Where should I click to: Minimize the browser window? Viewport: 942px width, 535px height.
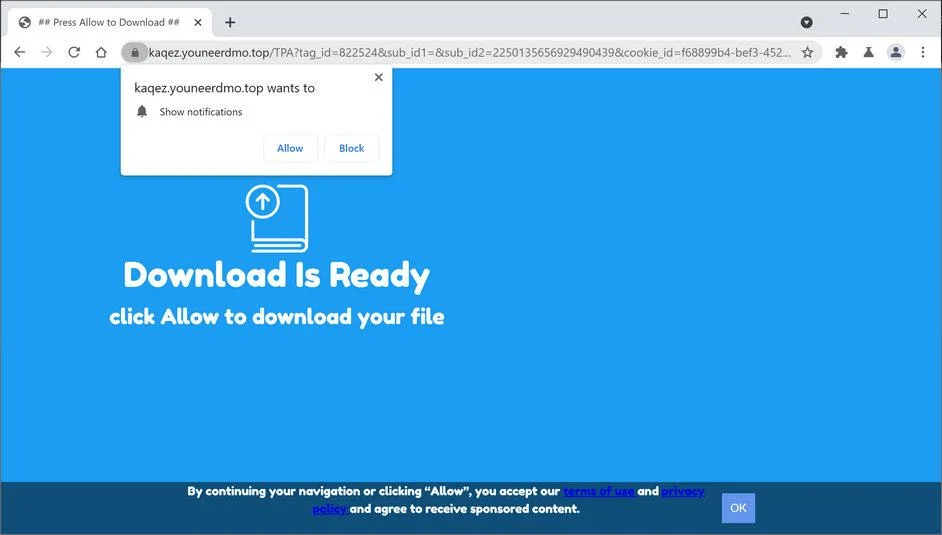tap(845, 13)
